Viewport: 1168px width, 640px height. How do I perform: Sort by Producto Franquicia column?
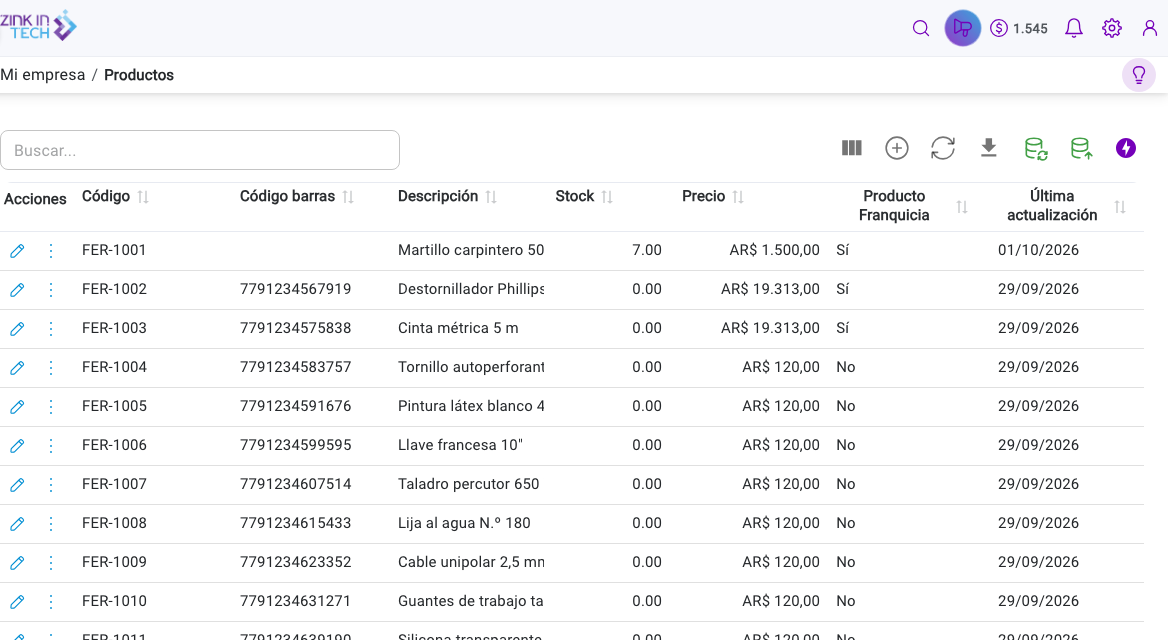point(962,207)
